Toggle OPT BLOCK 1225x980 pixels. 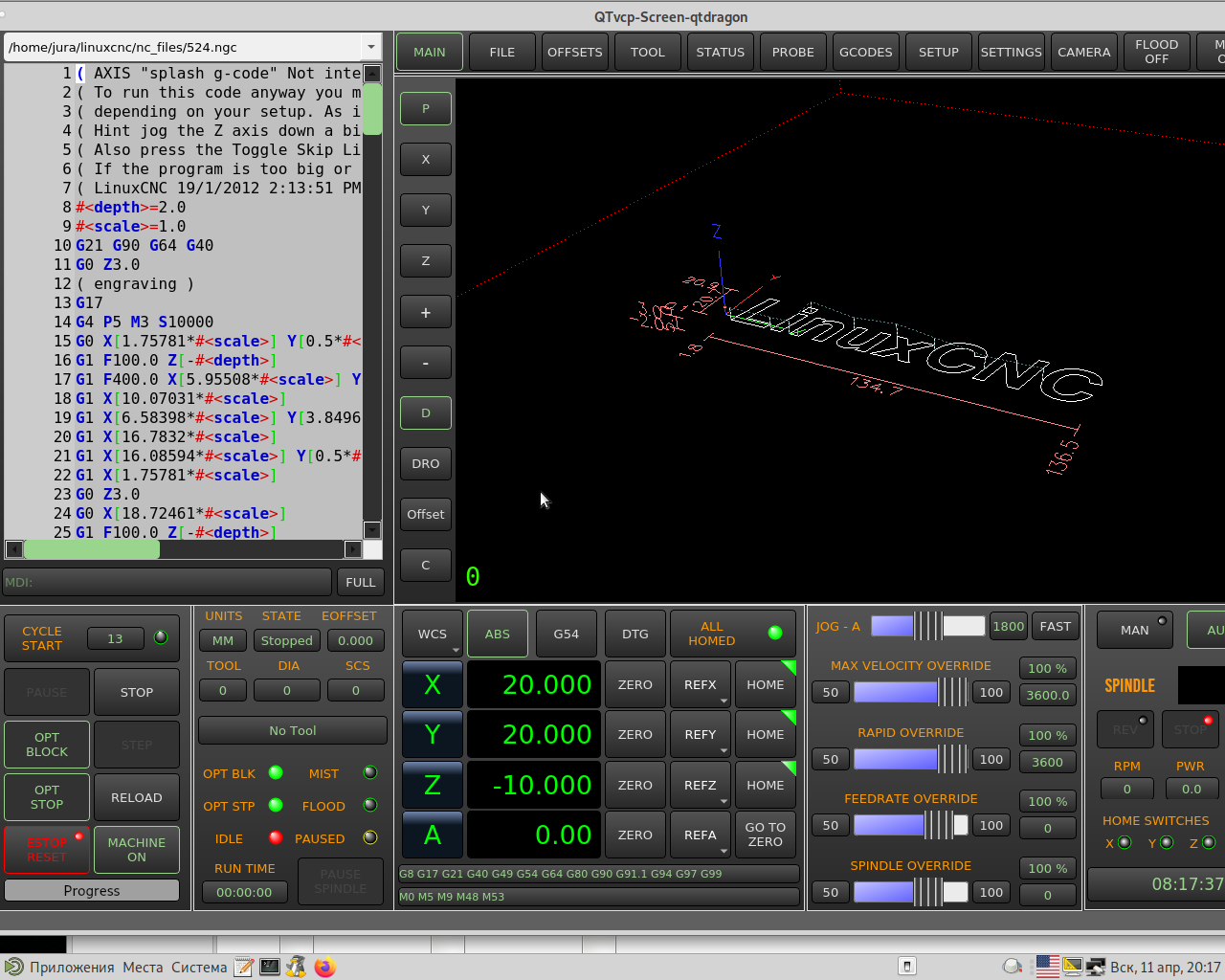pos(47,745)
